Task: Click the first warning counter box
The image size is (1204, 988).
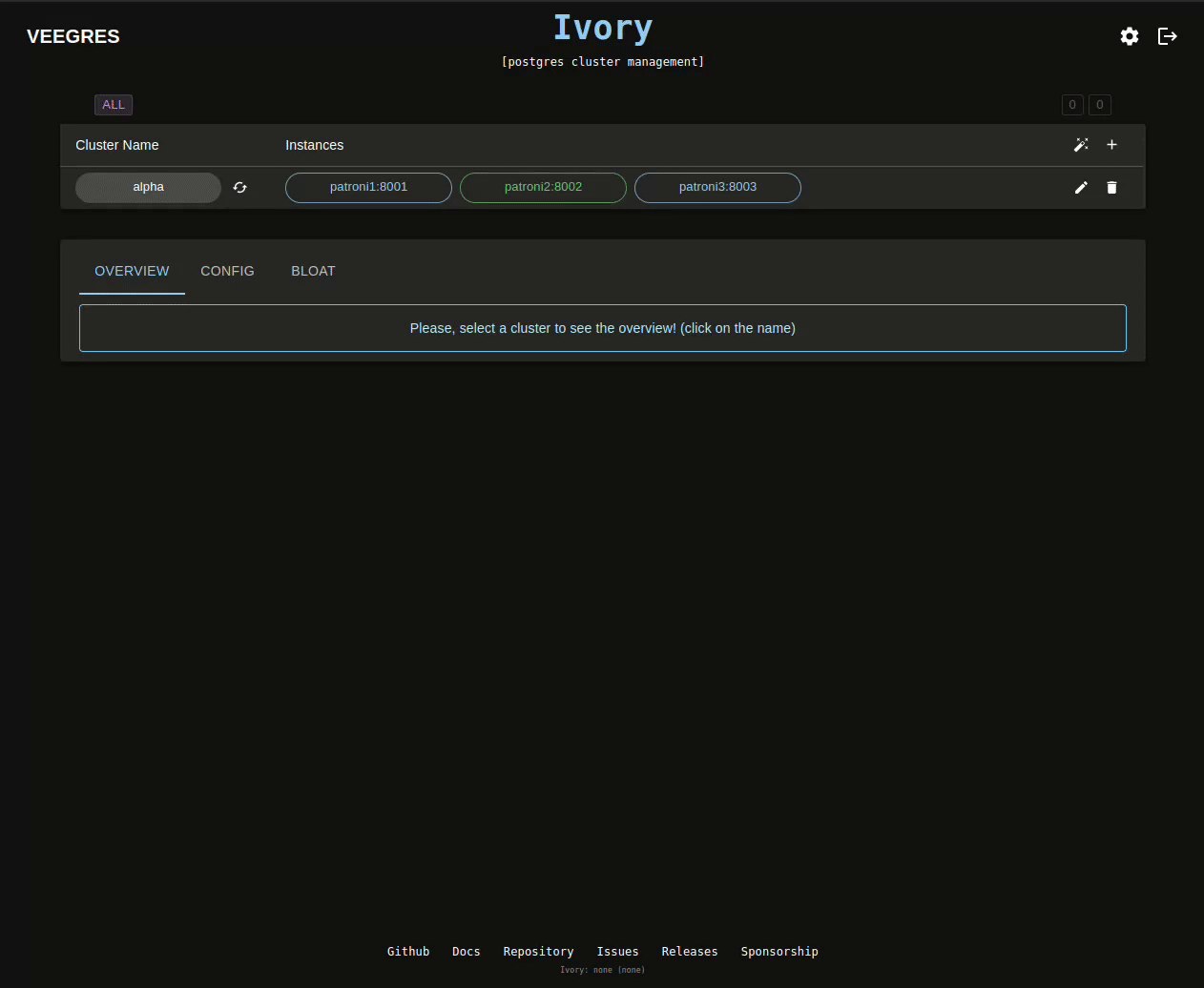Action: tap(1072, 105)
